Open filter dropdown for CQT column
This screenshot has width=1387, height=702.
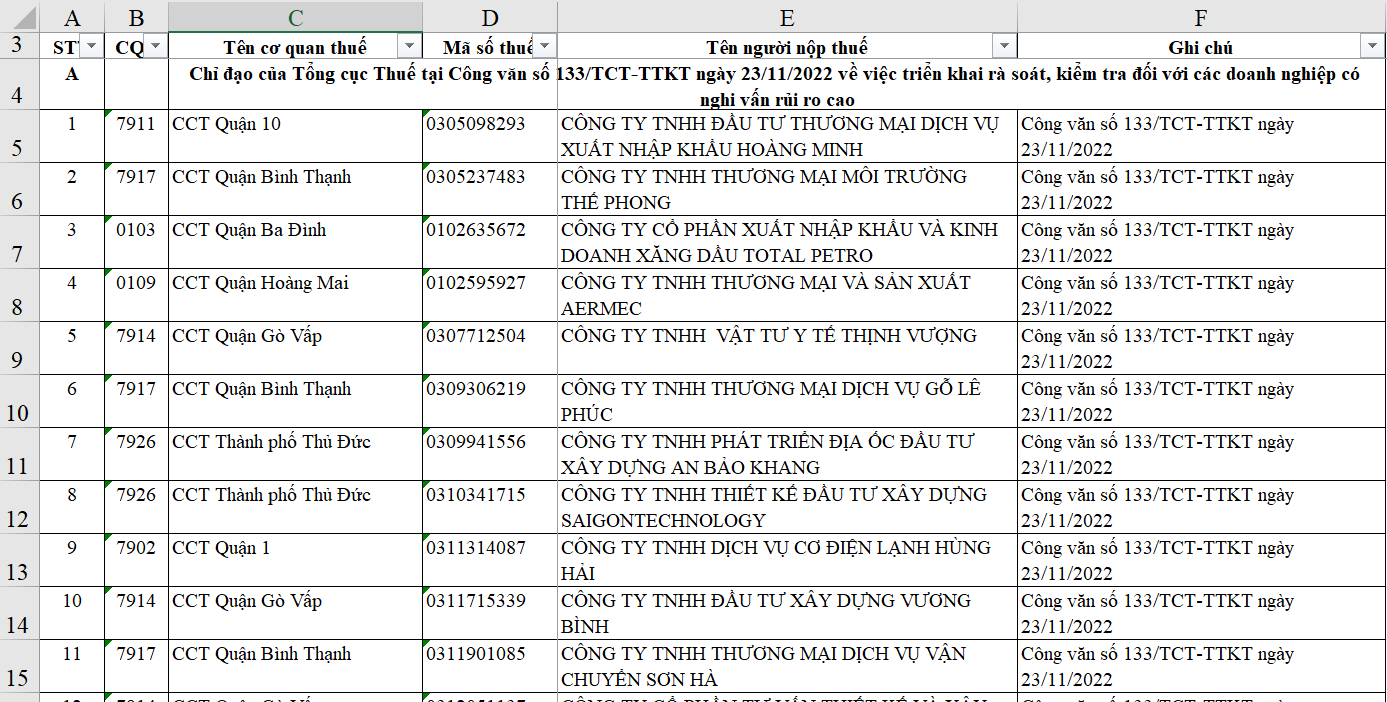[x=157, y=47]
